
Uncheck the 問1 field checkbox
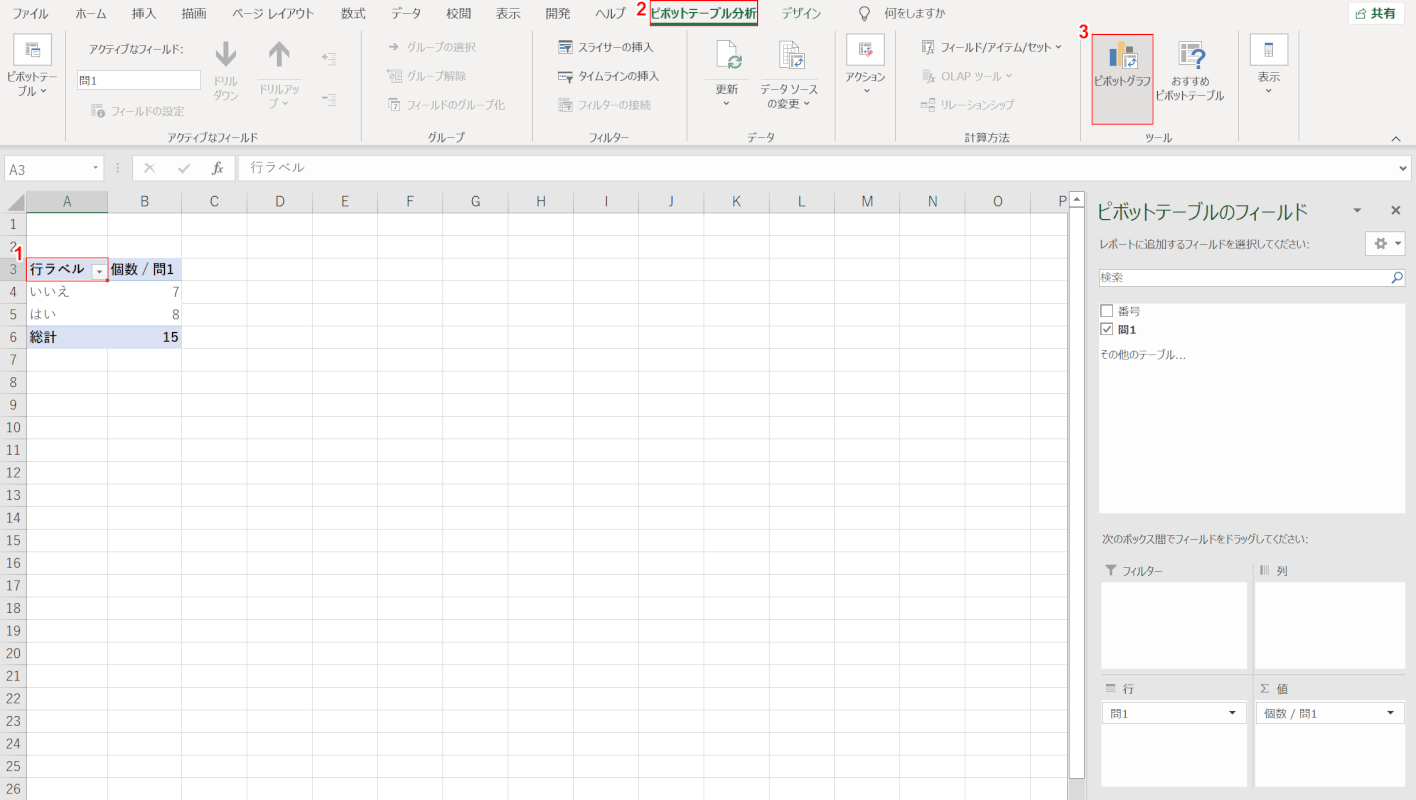coord(1106,329)
